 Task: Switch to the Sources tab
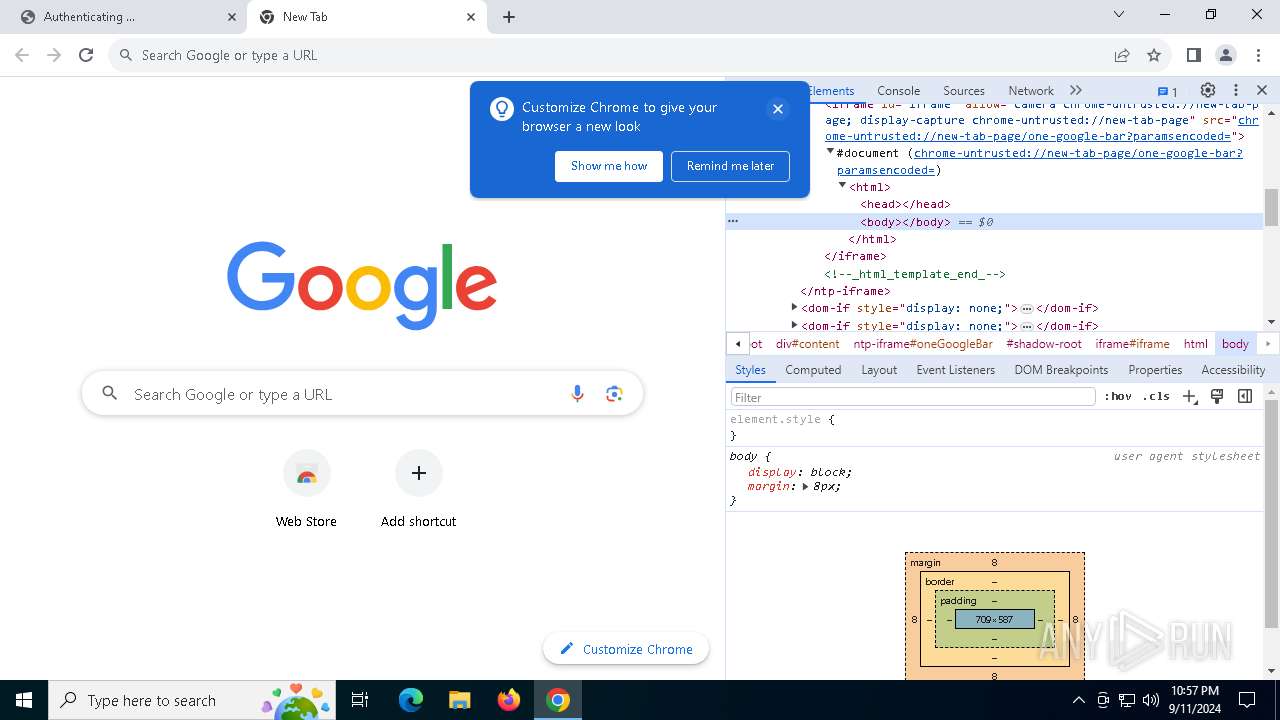tap(964, 90)
